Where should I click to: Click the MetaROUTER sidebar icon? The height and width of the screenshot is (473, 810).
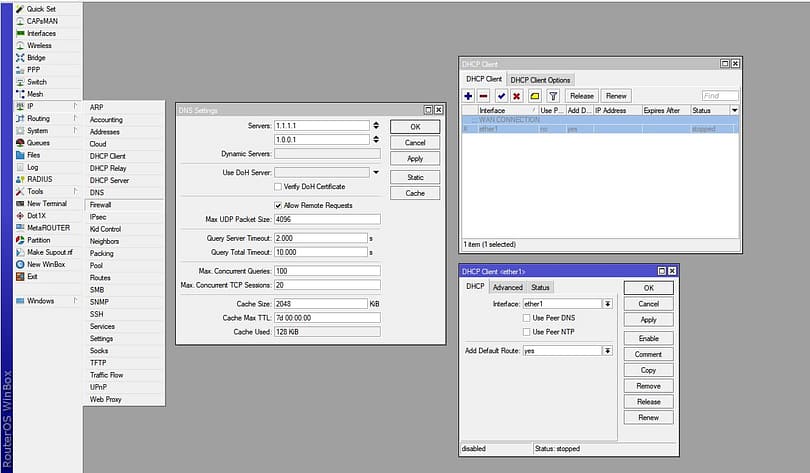pos(20,228)
